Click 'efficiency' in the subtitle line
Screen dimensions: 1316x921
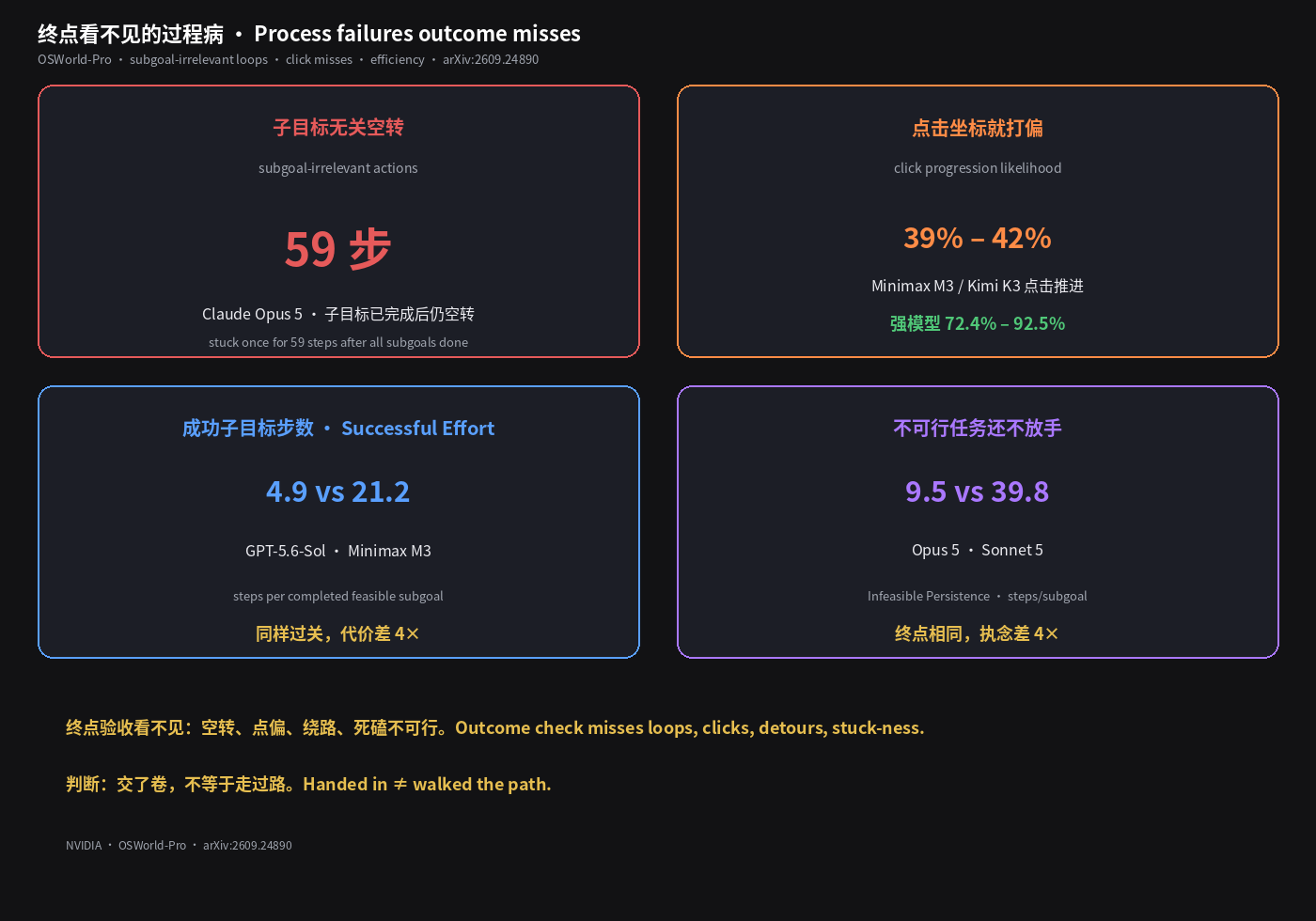click(398, 59)
